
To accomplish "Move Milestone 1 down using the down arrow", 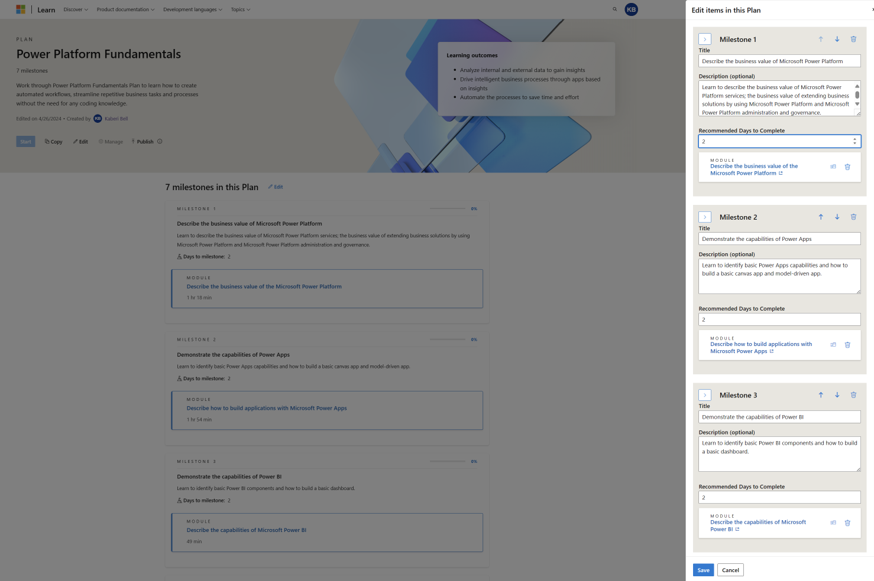I will [837, 39].
